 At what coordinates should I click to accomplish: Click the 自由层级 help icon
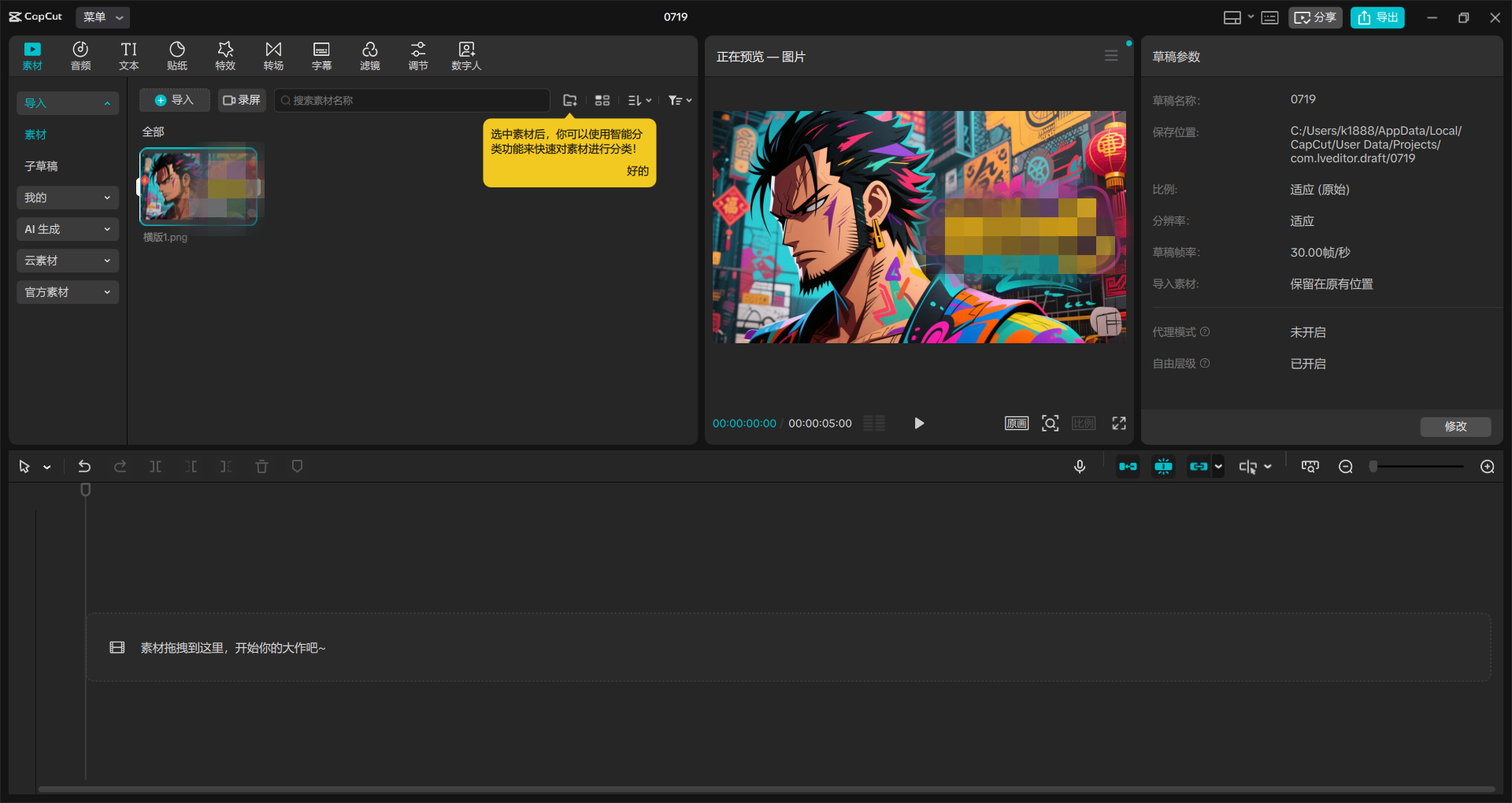tap(1205, 364)
